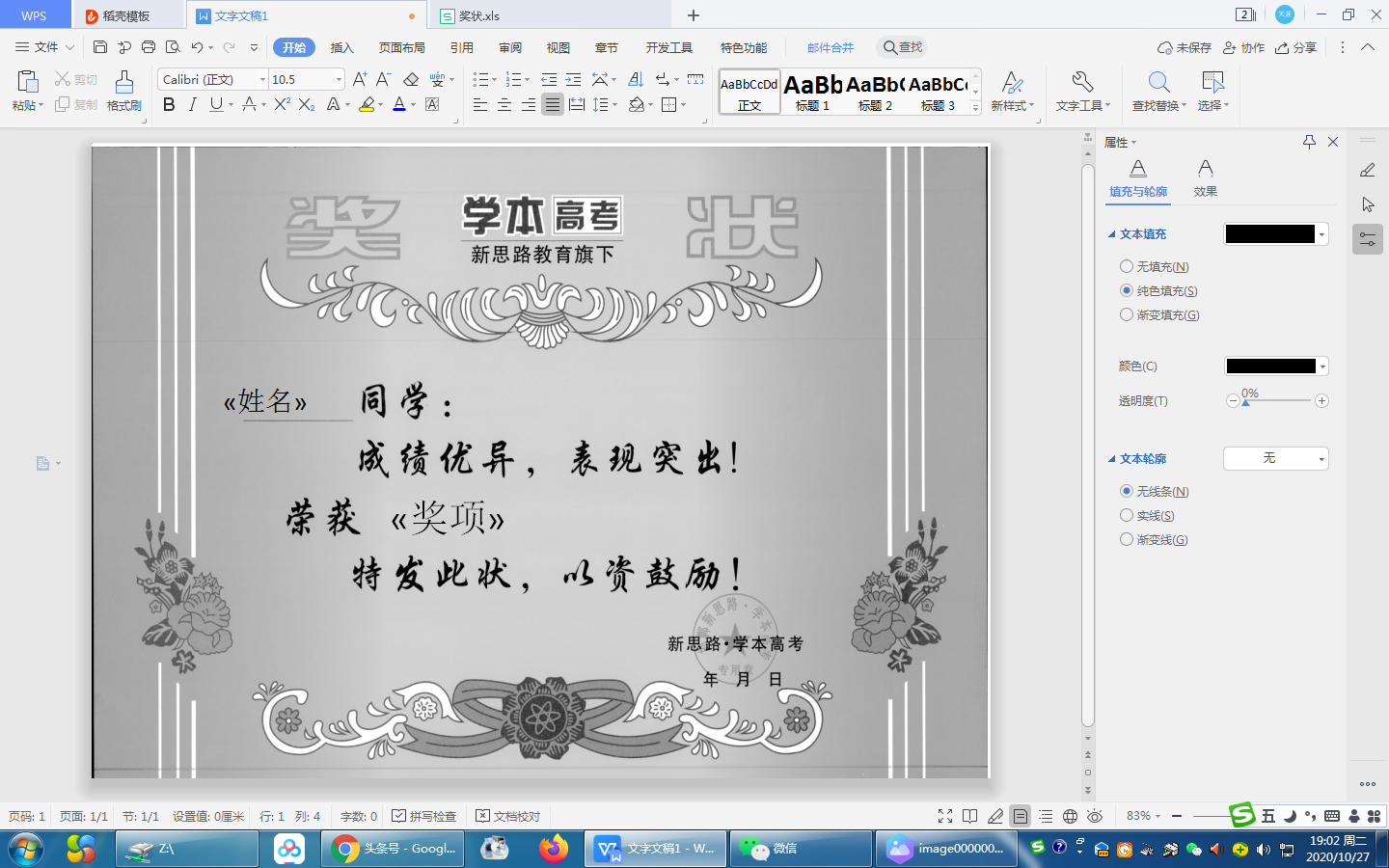1389x868 pixels.
Task: Click the 分享 share button
Action: coord(1295,47)
